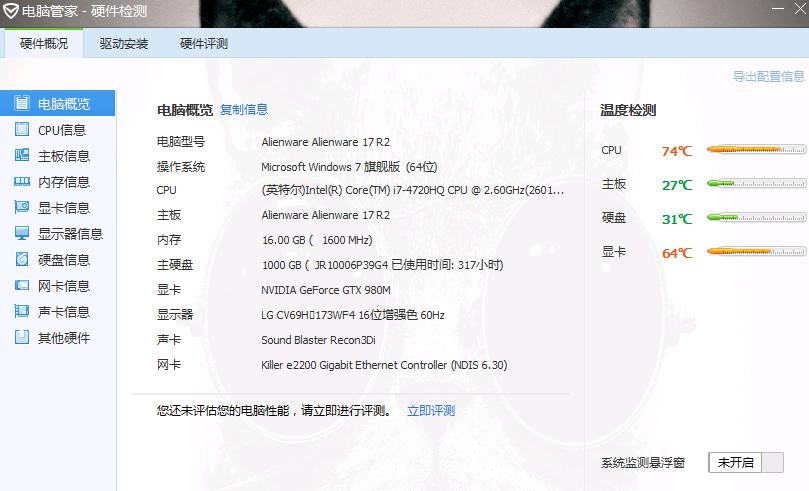Screen dimensions: 809x491
Task: Click the 显示器信息 monitor icon
Action: pos(22,233)
